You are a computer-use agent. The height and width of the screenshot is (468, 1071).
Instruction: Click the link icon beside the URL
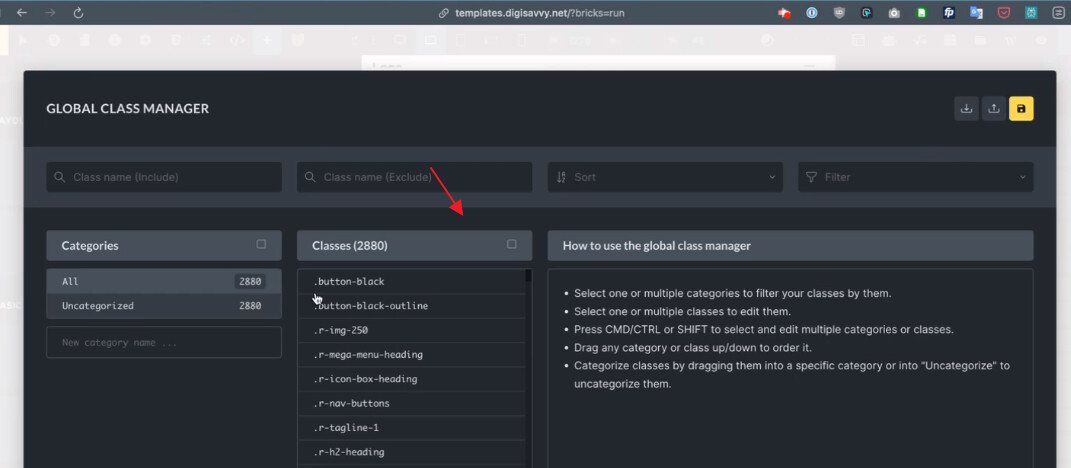(x=443, y=13)
